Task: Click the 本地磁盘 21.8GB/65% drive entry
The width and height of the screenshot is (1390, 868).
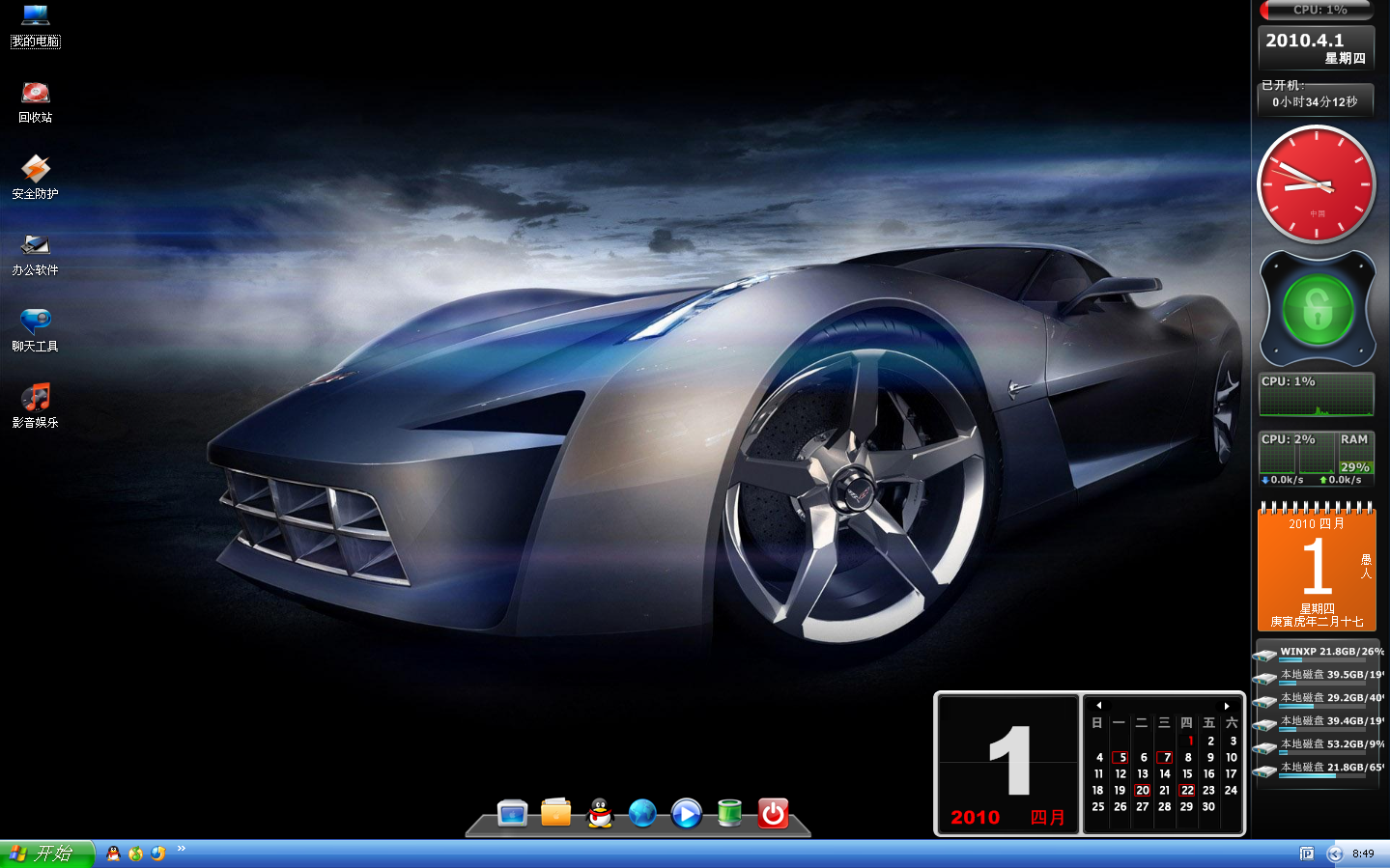Action: (x=1319, y=770)
